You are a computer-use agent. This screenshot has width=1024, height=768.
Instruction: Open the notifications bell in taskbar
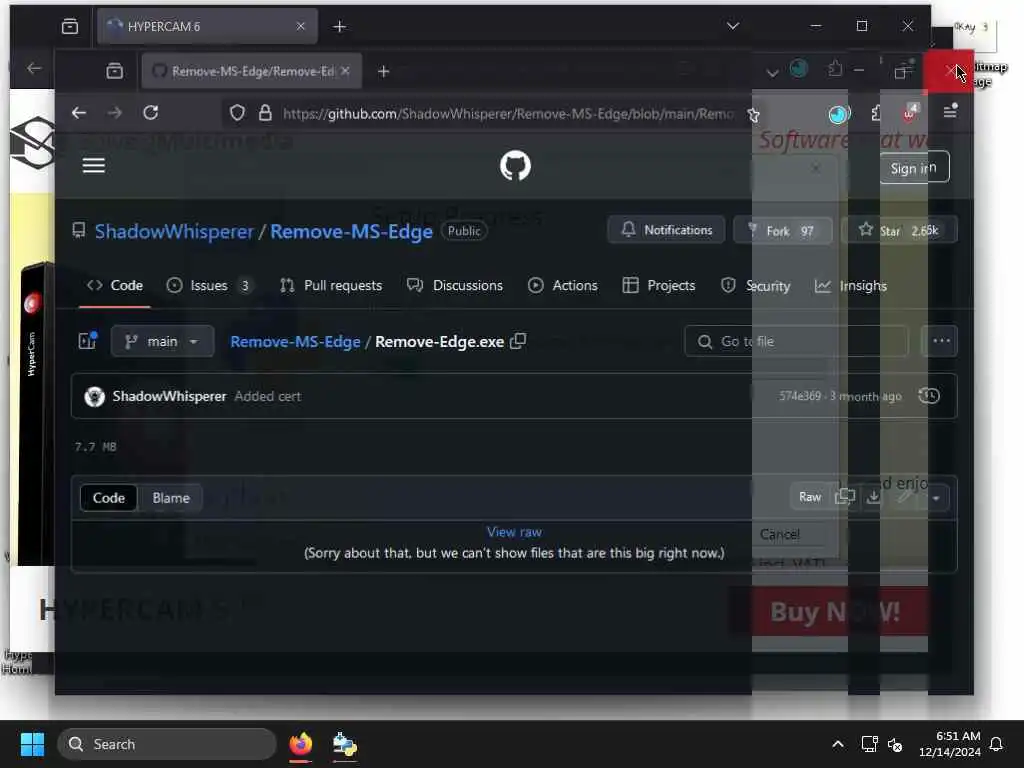pos(997,744)
